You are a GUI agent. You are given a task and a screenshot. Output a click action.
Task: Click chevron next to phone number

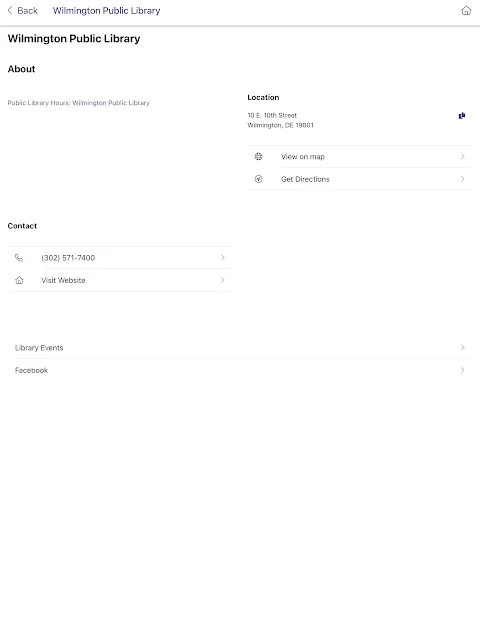click(x=223, y=258)
